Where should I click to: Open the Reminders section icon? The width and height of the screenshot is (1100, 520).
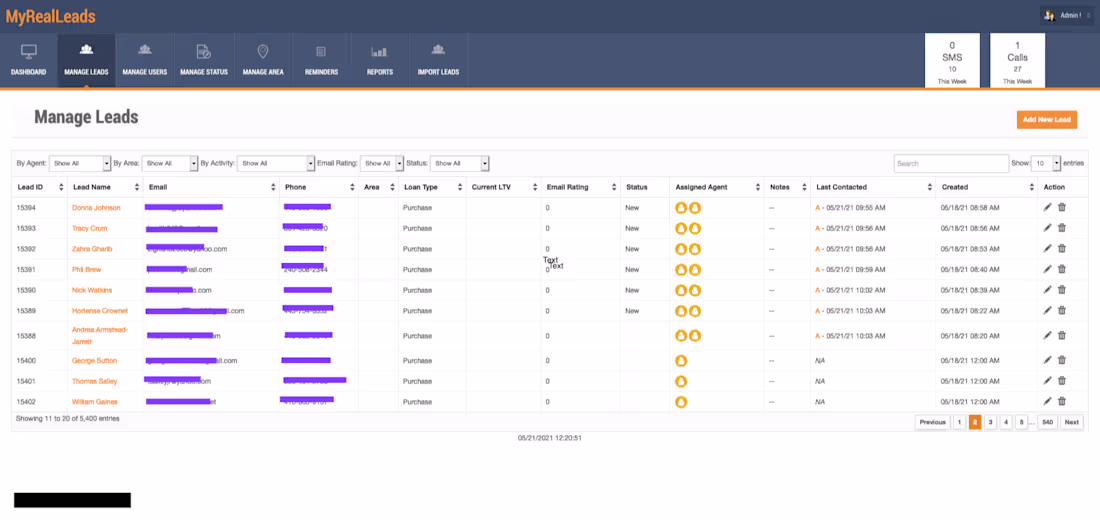pyautogui.click(x=321, y=51)
